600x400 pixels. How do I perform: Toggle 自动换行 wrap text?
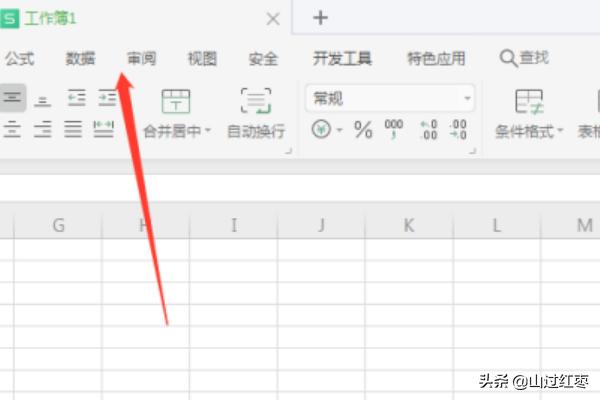click(x=256, y=113)
